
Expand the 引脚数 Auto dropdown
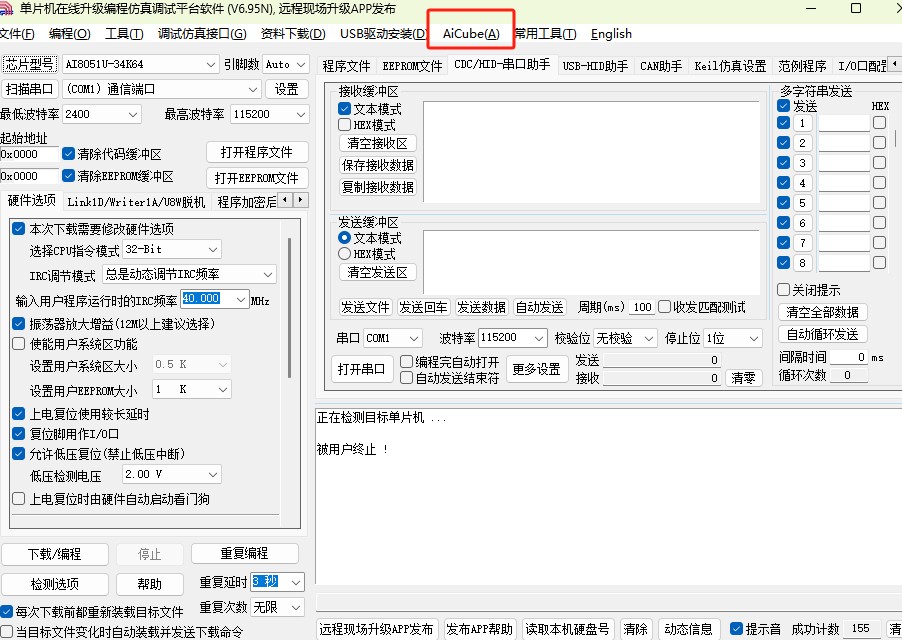coord(286,64)
